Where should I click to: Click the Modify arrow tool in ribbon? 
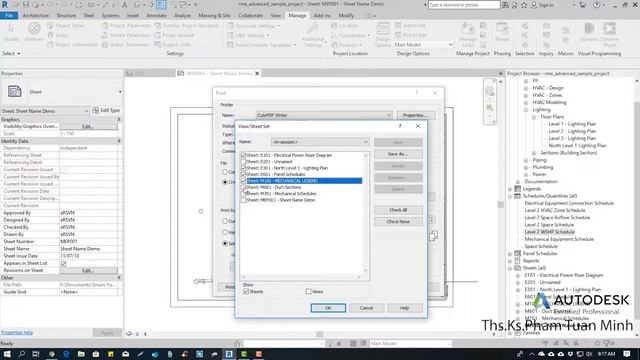(x=11, y=29)
